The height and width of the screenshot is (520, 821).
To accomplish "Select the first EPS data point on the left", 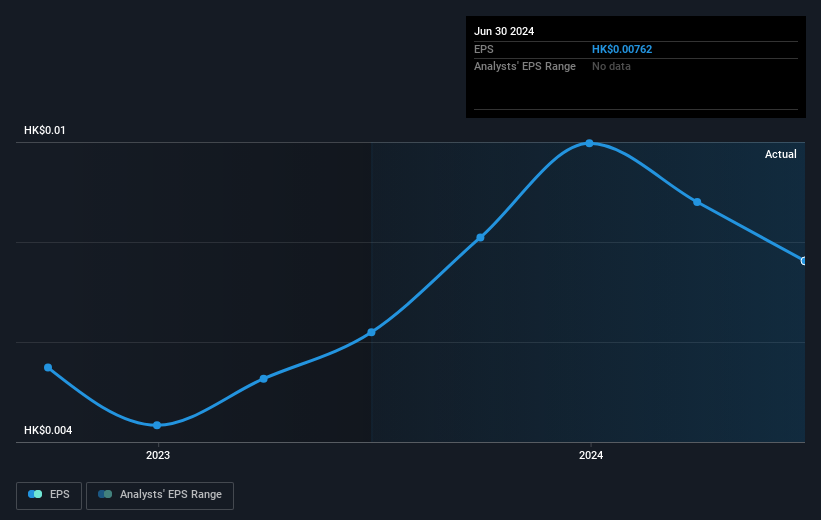I will coord(48,368).
